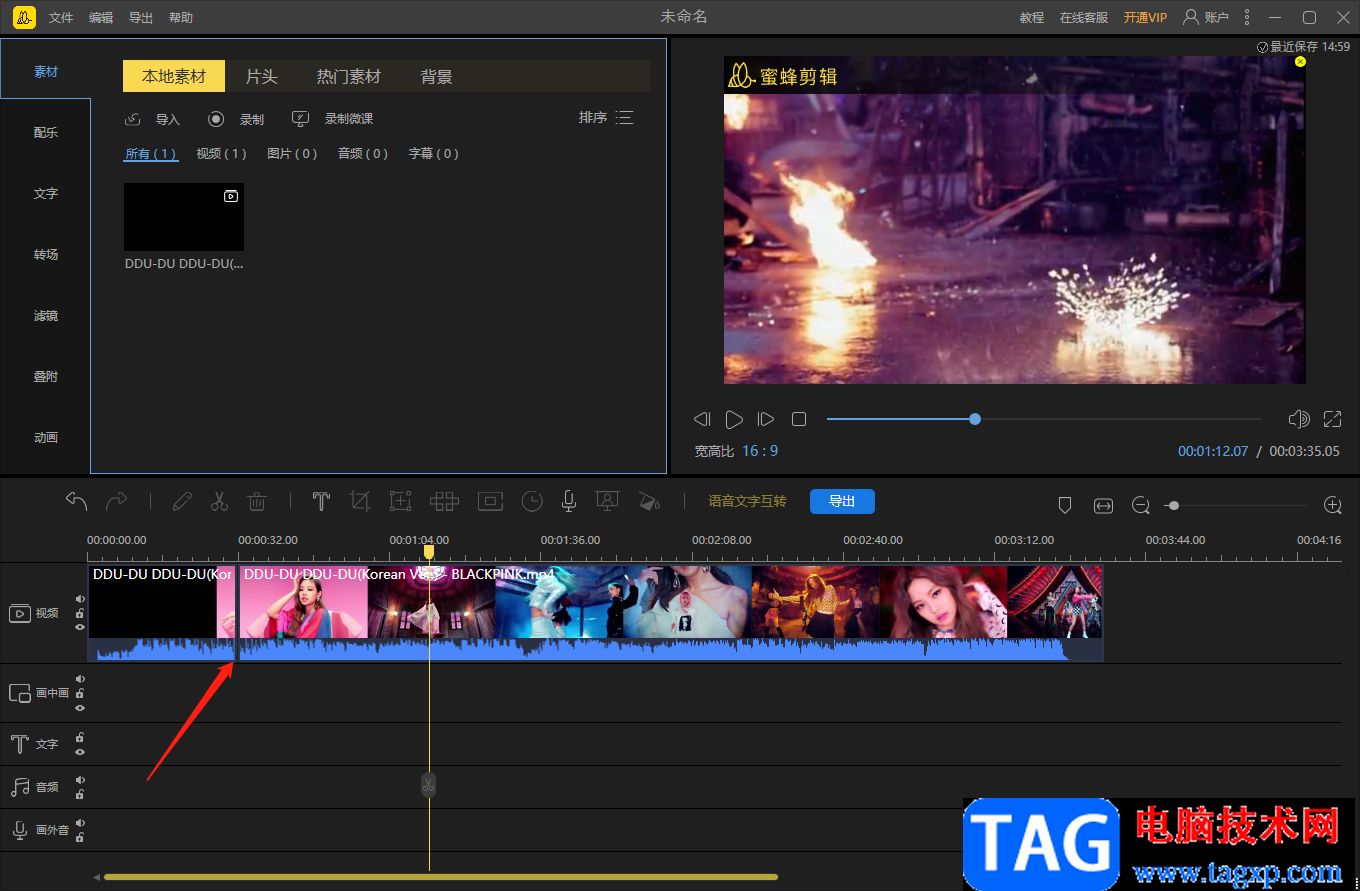
Task: Click the 导入 import button
Action: coord(153,119)
